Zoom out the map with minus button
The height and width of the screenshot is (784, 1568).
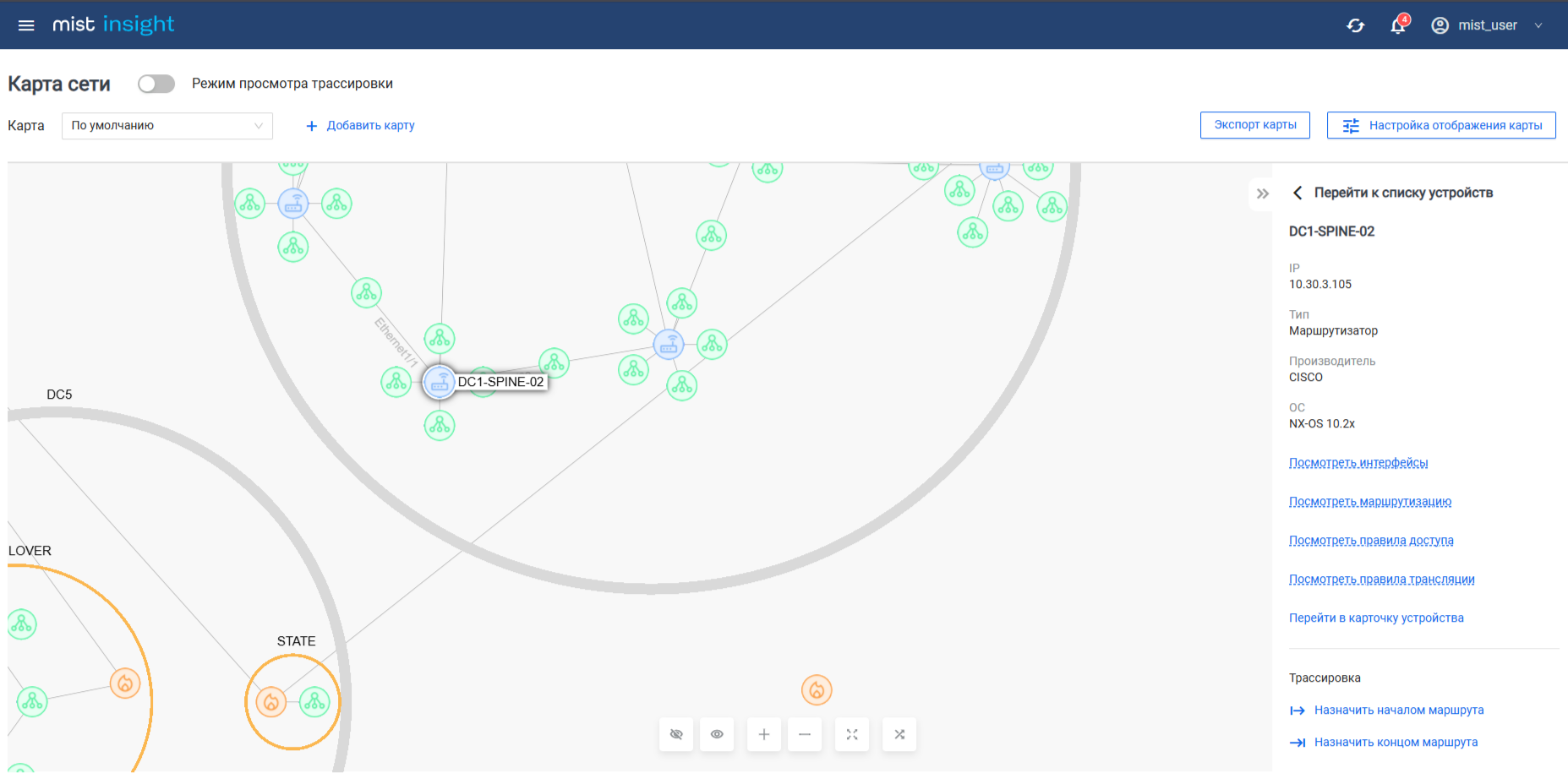[x=805, y=734]
